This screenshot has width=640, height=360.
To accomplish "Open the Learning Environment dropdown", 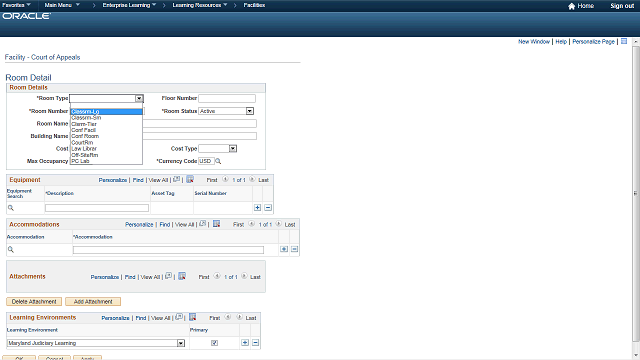I will pos(181,343).
